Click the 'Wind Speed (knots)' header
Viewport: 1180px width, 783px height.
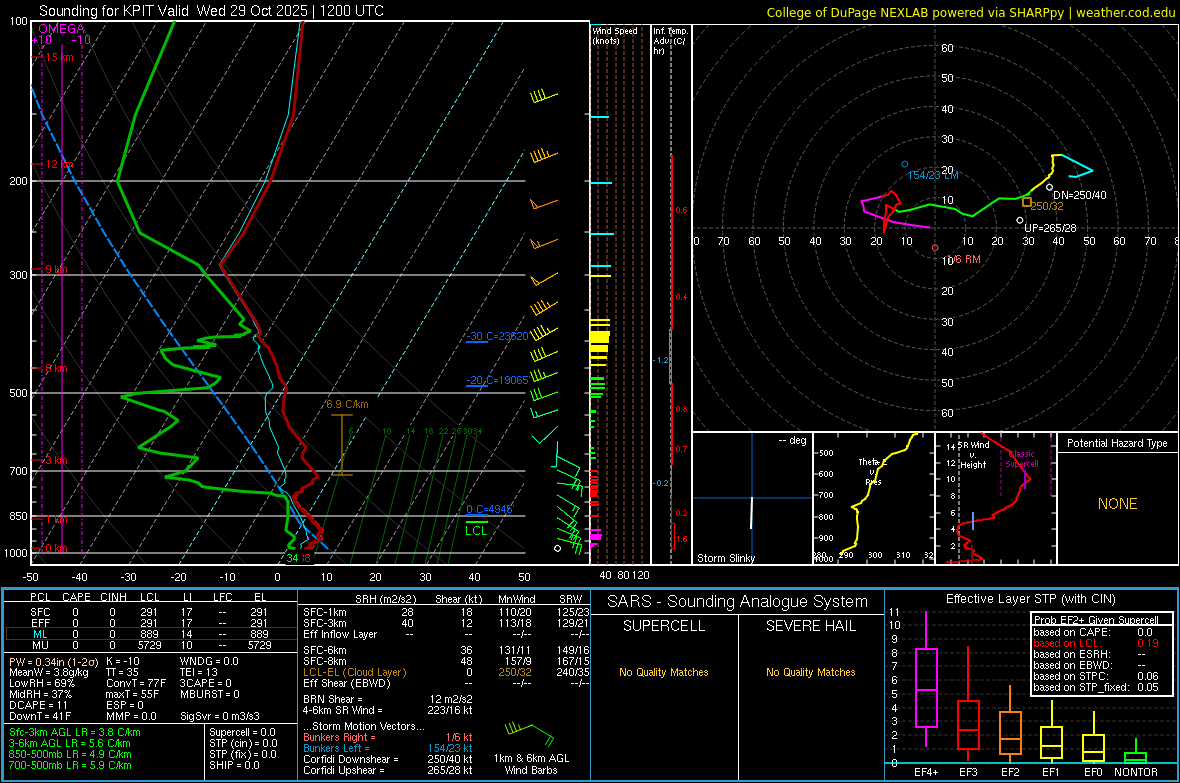(x=615, y=35)
